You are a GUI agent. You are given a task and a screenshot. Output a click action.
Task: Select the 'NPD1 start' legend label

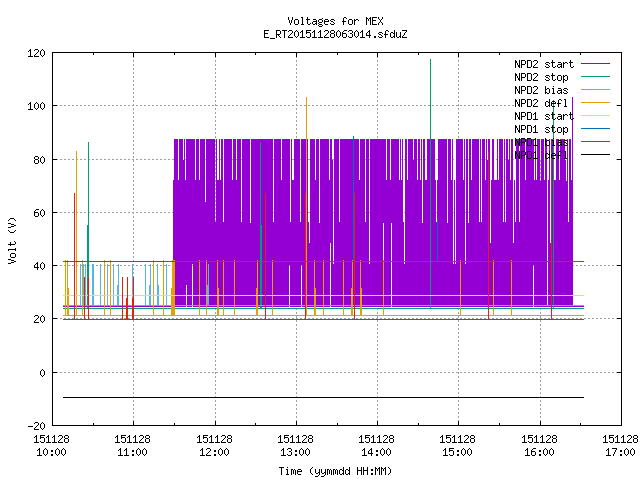(x=544, y=116)
